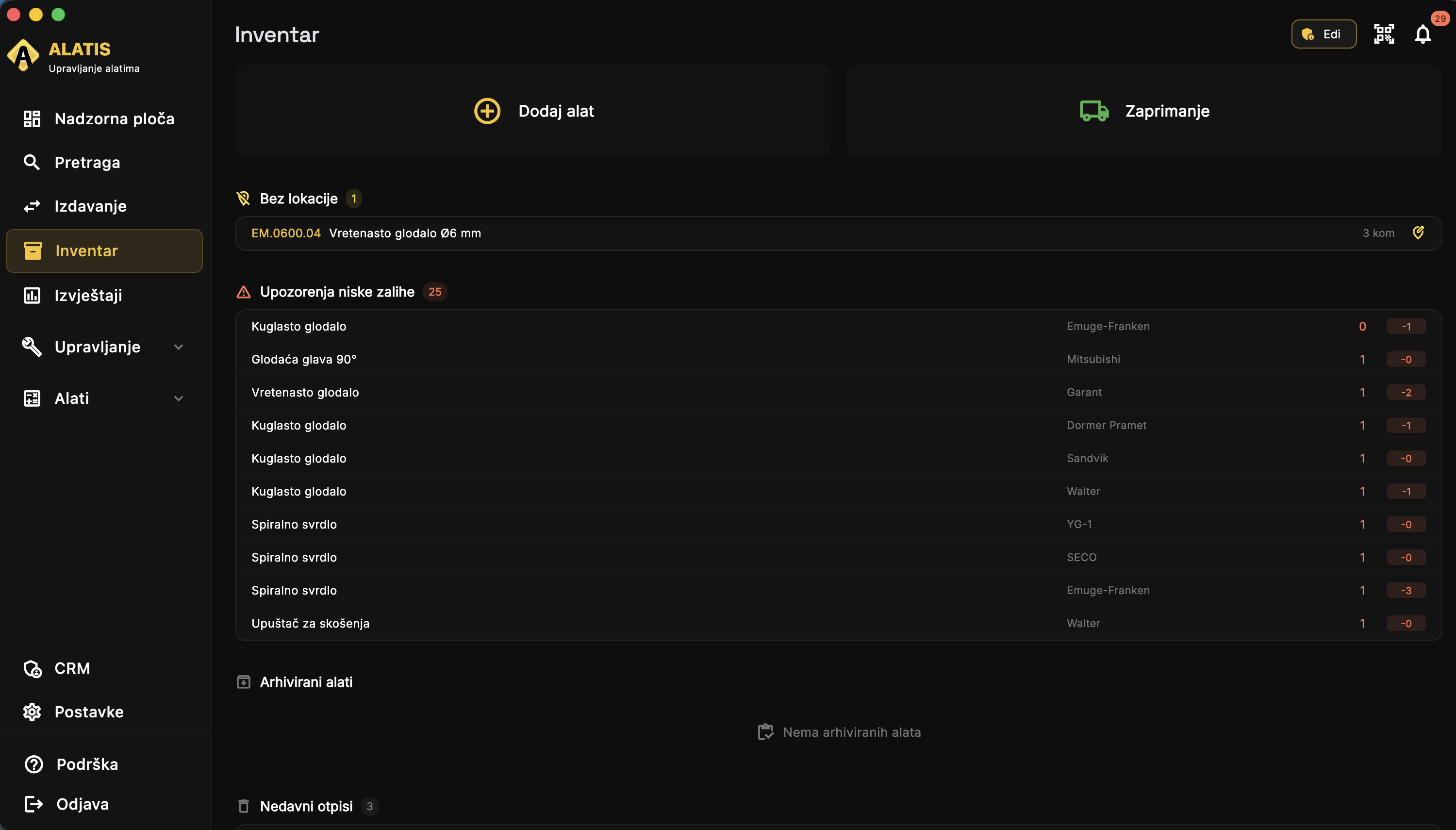Open Vretenasto glodalo Garant row
The width and height of the screenshot is (1456, 830).
tap(838, 392)
